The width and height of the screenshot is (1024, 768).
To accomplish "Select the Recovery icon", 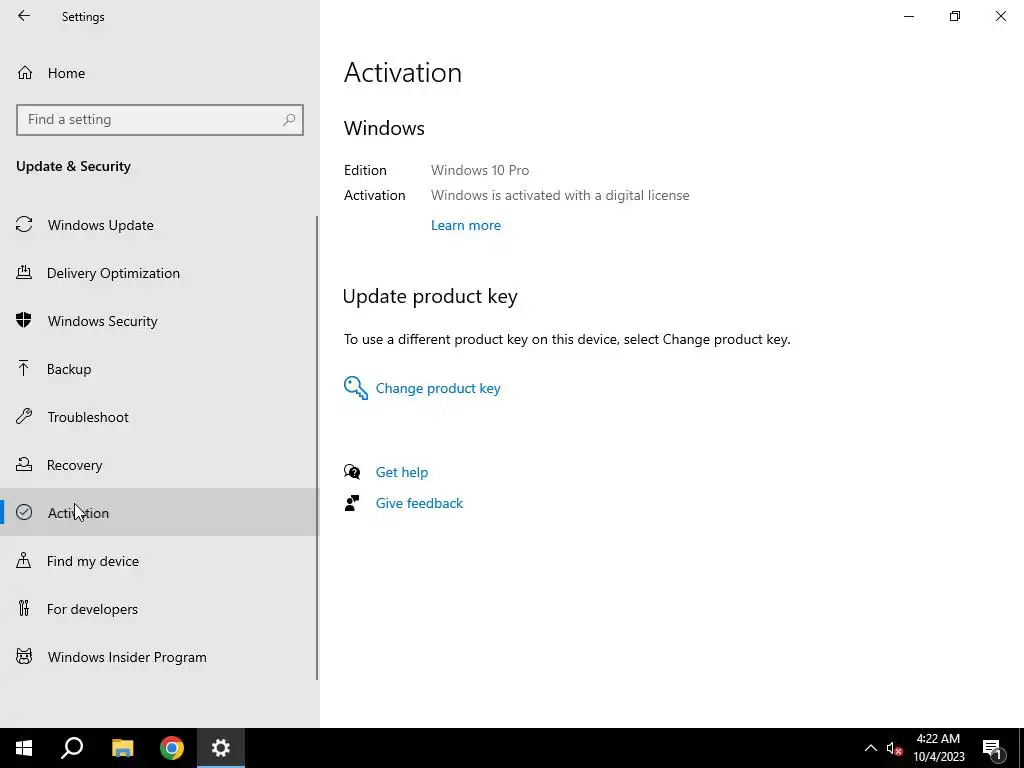I will (24, 464).
